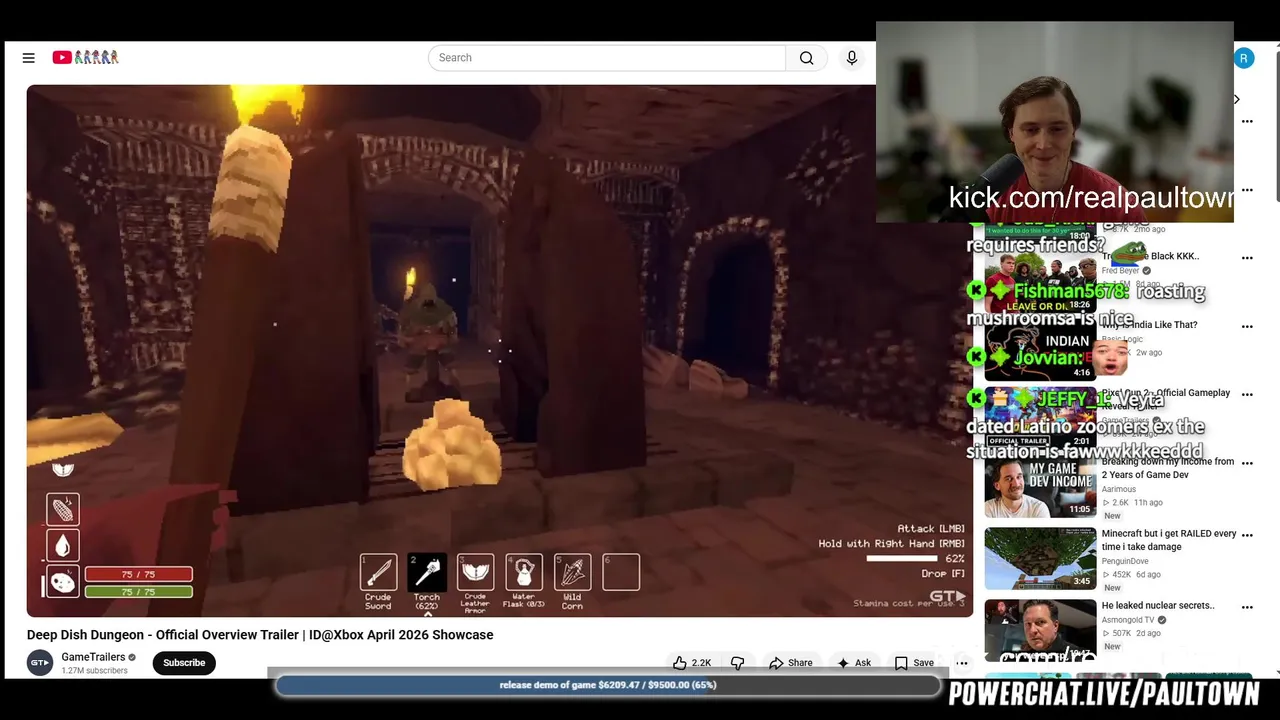Click the Wild Corn hotbar slot in video
Screen dimensions: 1280x720
pyautogui.click(x=572, y=572)
